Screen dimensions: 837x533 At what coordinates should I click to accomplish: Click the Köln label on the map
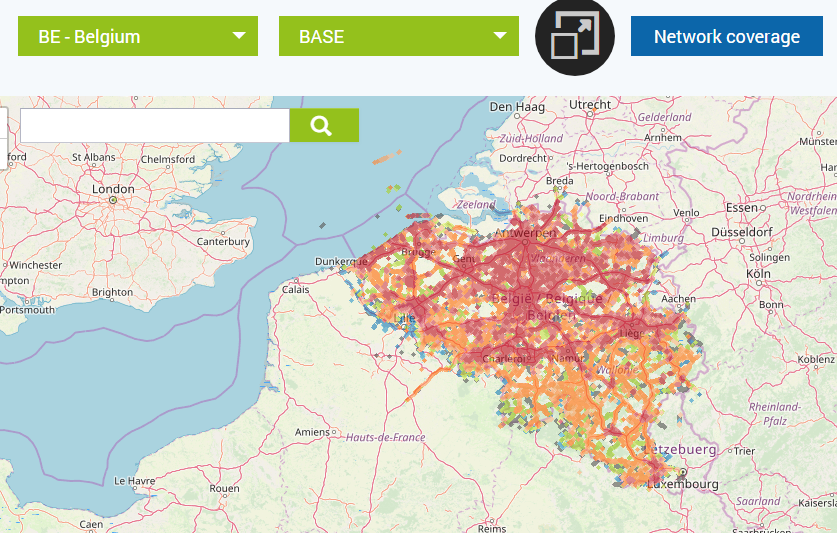click(x=758, y=273)
